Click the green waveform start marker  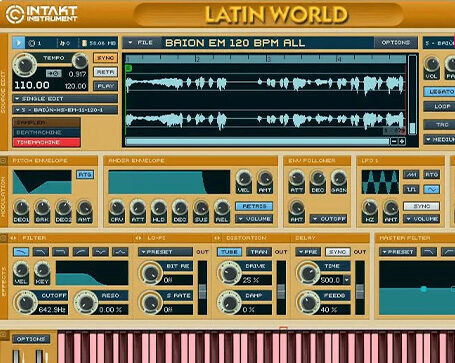coord(128,68)
